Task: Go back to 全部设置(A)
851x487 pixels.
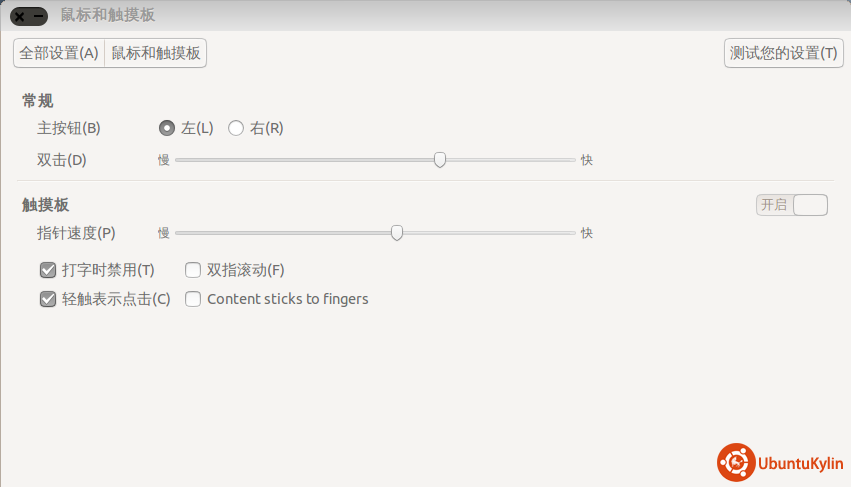Action: [x=59, y=53]
